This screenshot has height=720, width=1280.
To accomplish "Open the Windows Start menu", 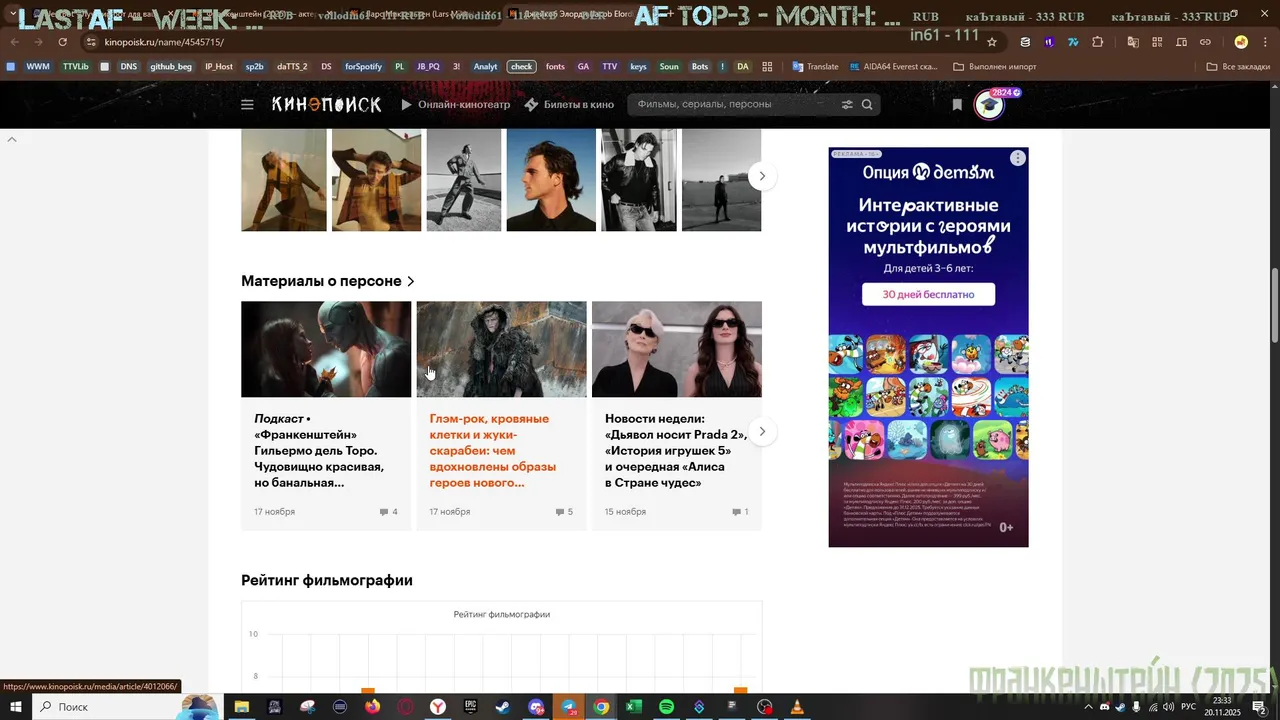I will (x=16, y=707).
